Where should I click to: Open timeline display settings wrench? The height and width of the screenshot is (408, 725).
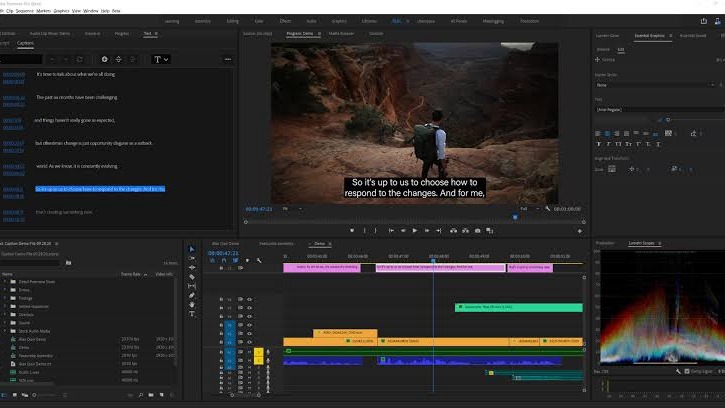click(x=259, y=260)
